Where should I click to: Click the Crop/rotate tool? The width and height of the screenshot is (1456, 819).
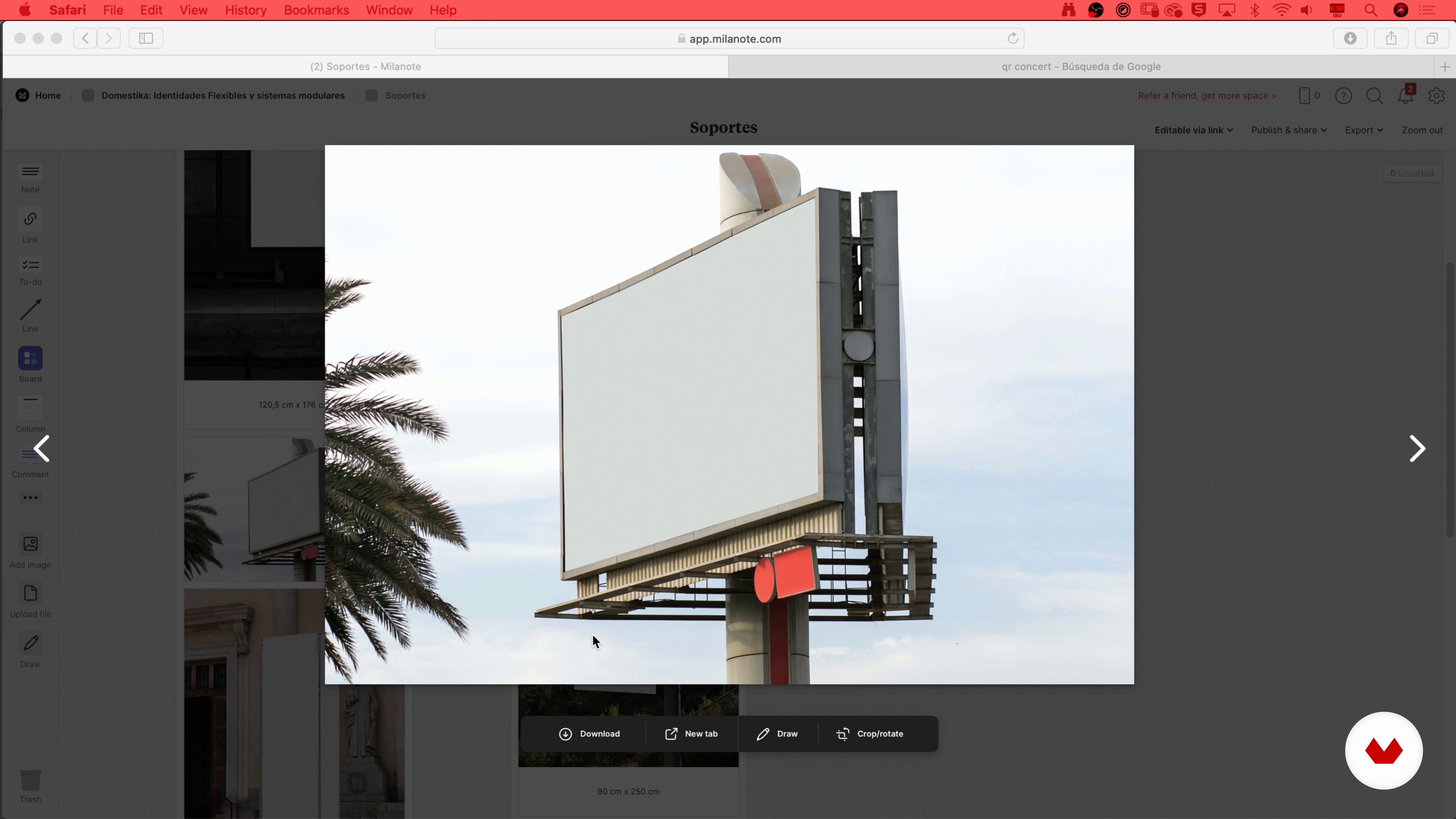869,734
